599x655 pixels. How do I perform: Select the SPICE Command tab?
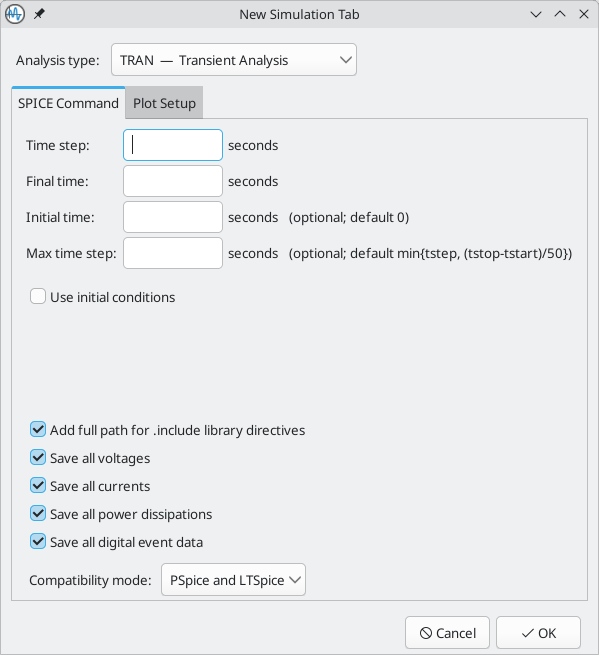68,103
